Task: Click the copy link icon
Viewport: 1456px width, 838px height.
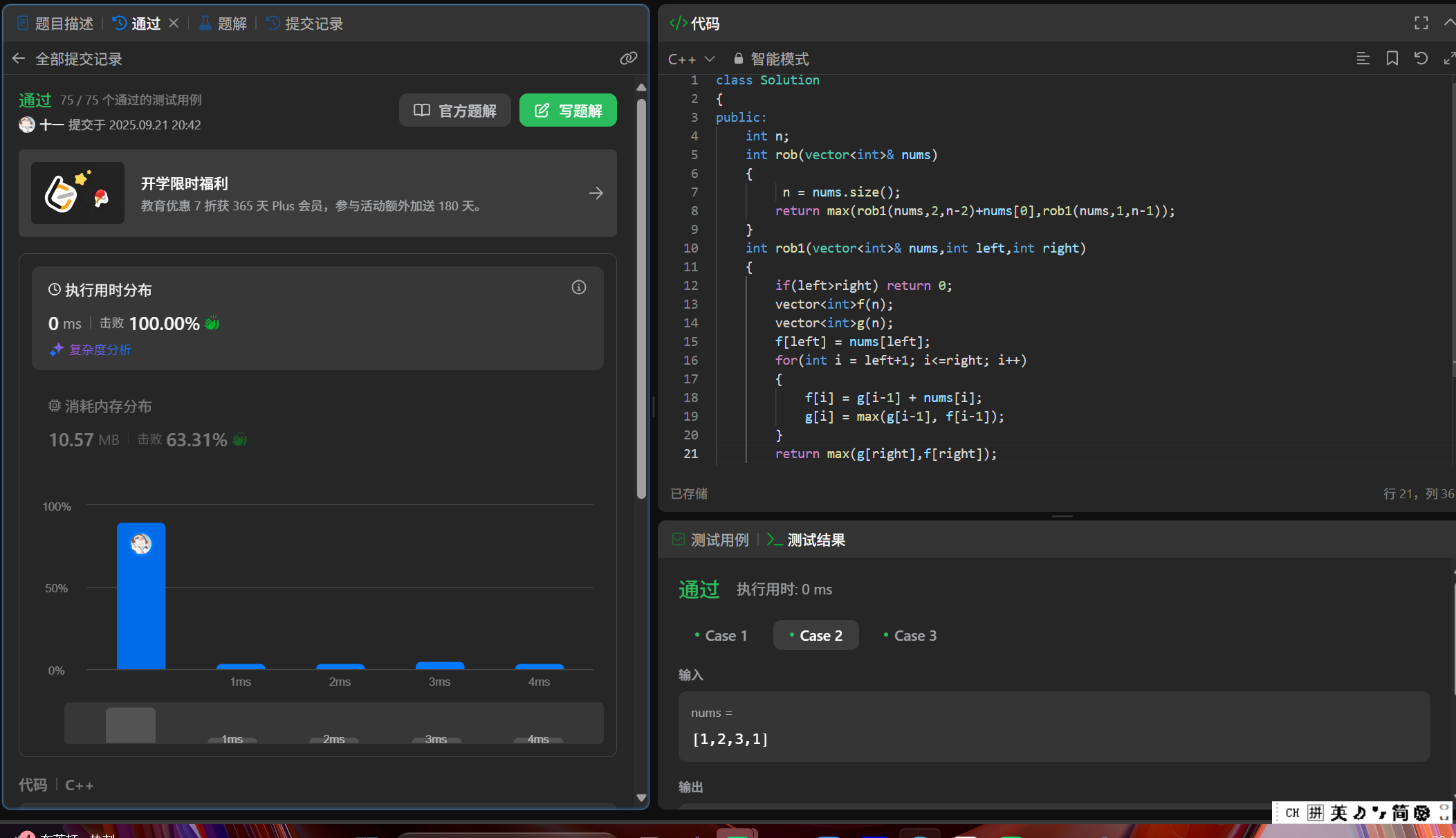Action: click(x=628, y=59)
